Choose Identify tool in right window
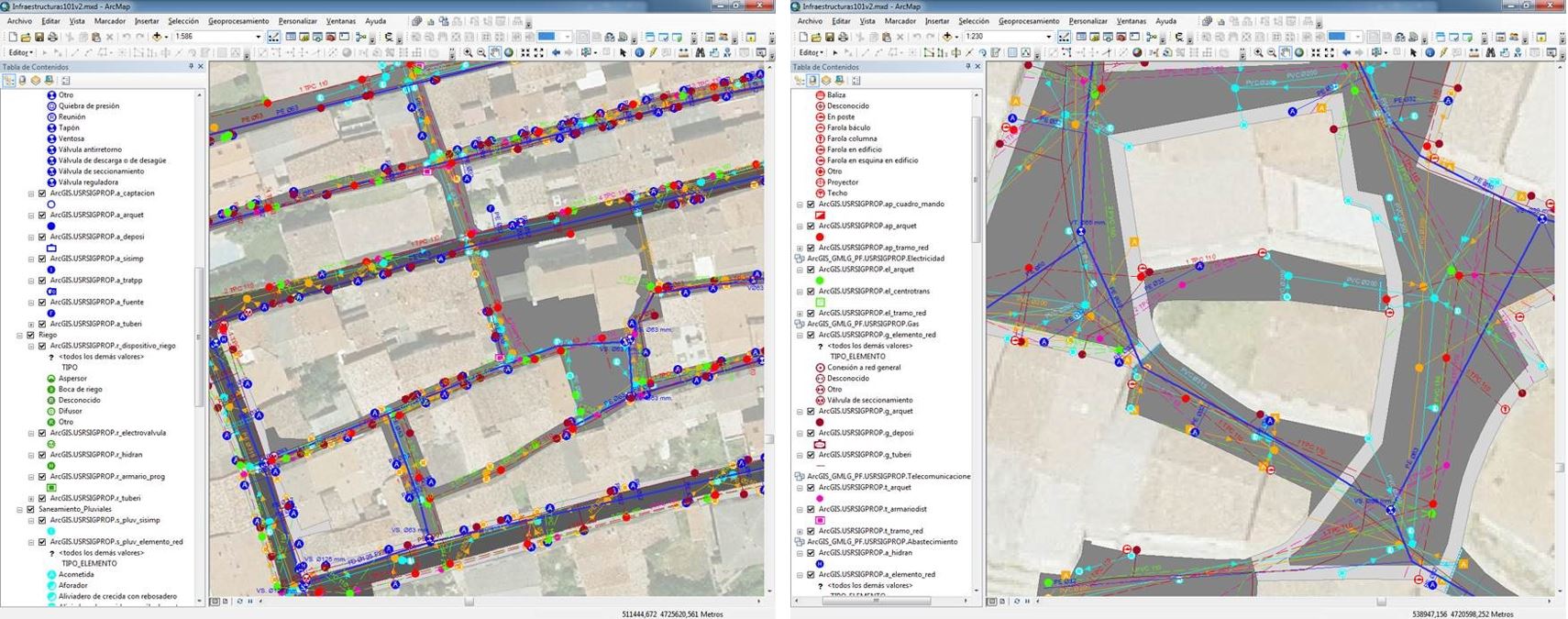The image size is (1568, 619). (1430, 52)
